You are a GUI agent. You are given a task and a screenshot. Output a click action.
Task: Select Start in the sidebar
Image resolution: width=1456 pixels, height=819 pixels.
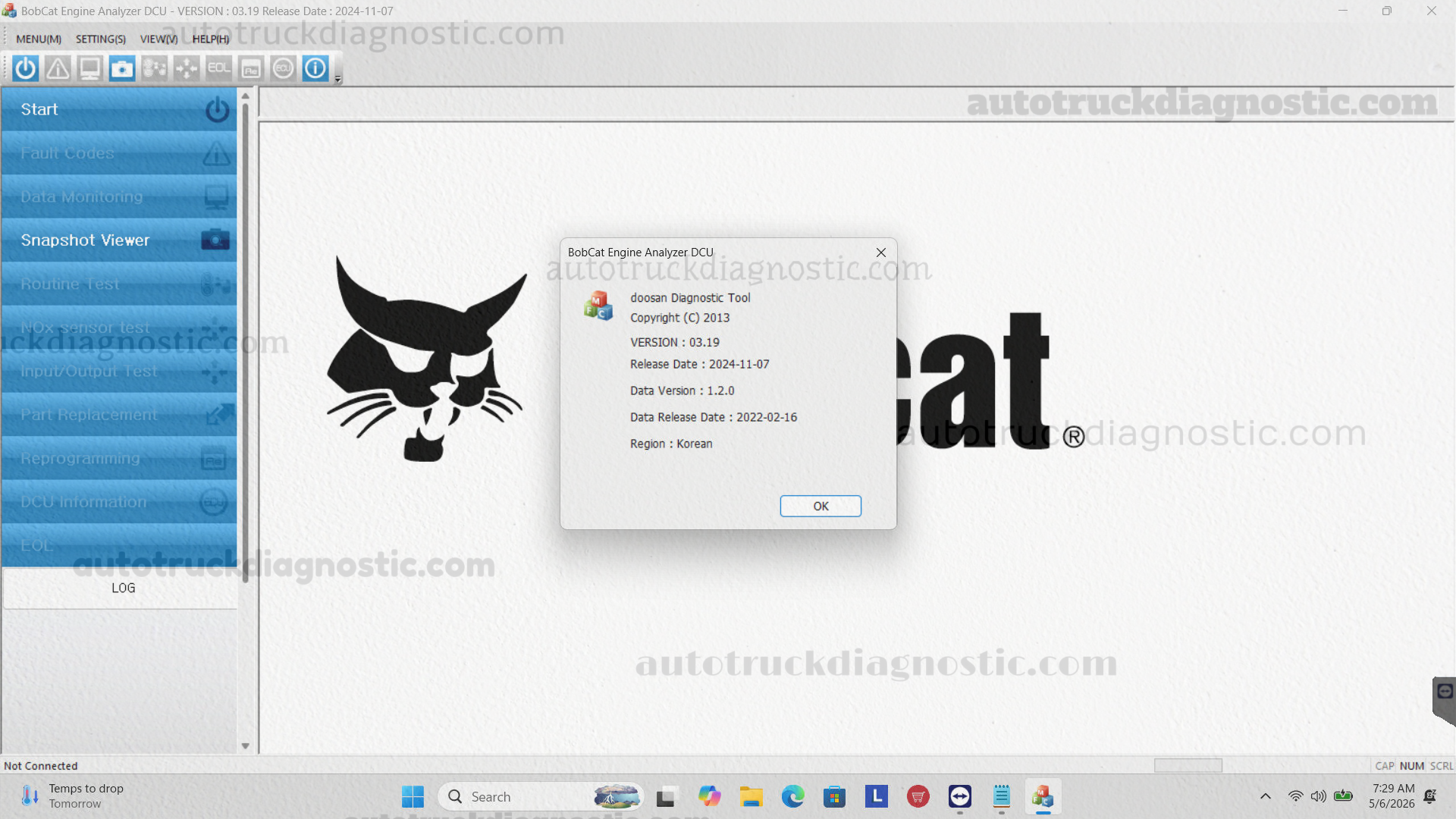tap(119, 109)
